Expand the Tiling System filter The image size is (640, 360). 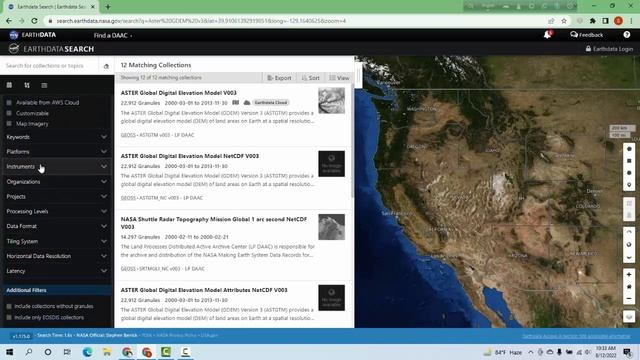pyautogui.click(x=57, y=241)
